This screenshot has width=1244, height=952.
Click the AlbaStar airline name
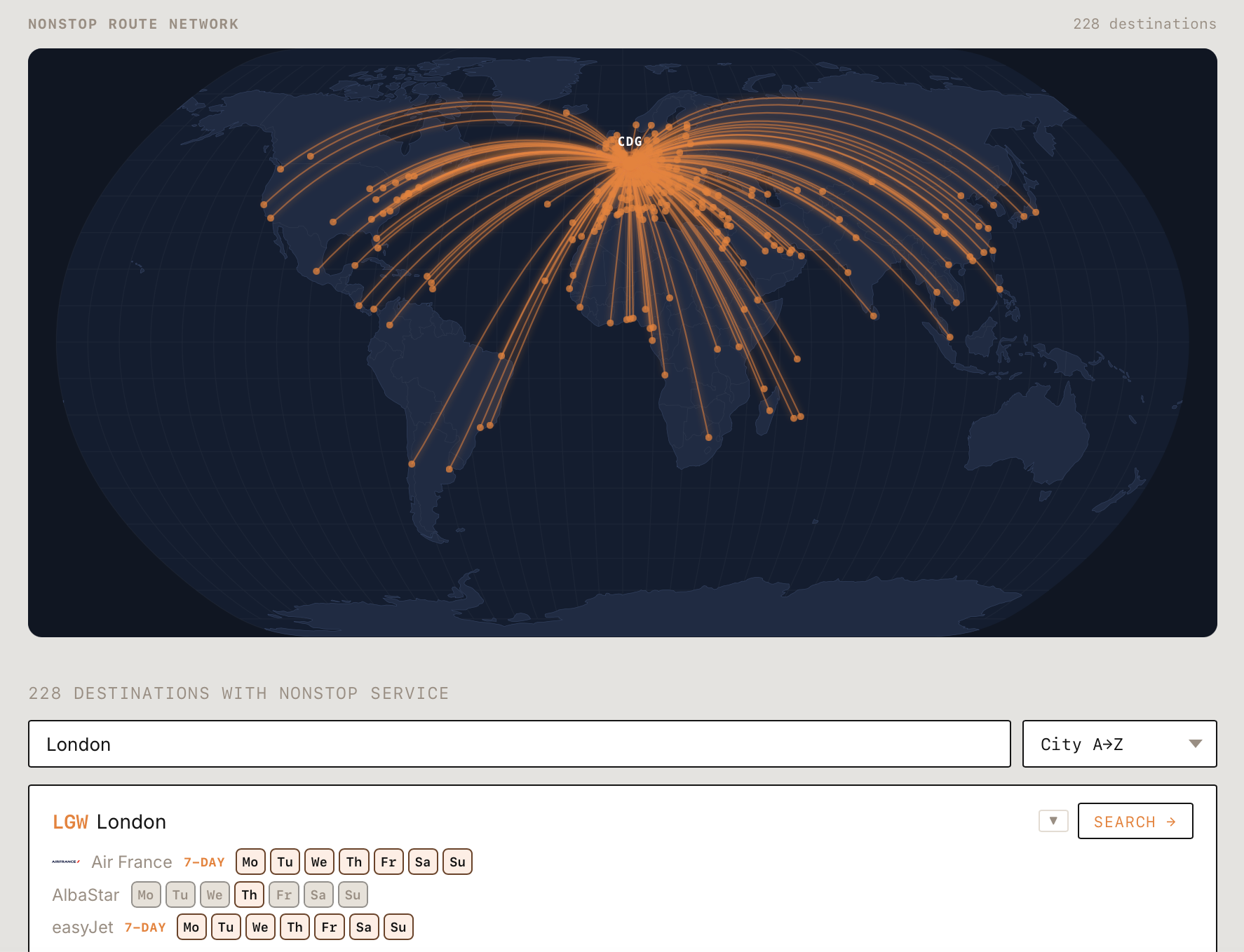tap(86, 895)
